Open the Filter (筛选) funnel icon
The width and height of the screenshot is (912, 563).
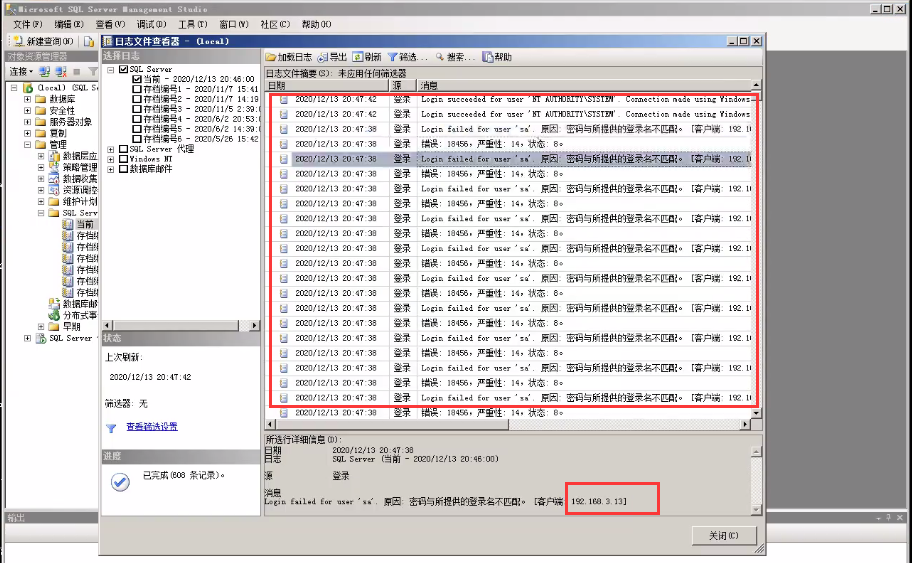coord(393,57)
